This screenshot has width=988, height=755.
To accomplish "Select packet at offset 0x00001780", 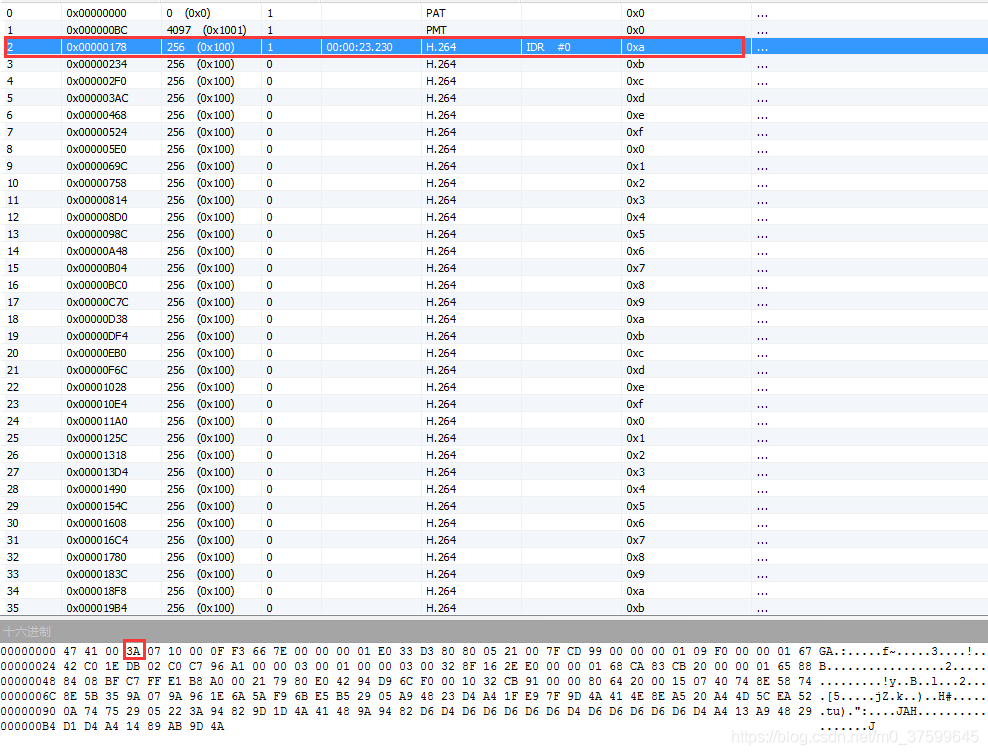I will (494, 557).
